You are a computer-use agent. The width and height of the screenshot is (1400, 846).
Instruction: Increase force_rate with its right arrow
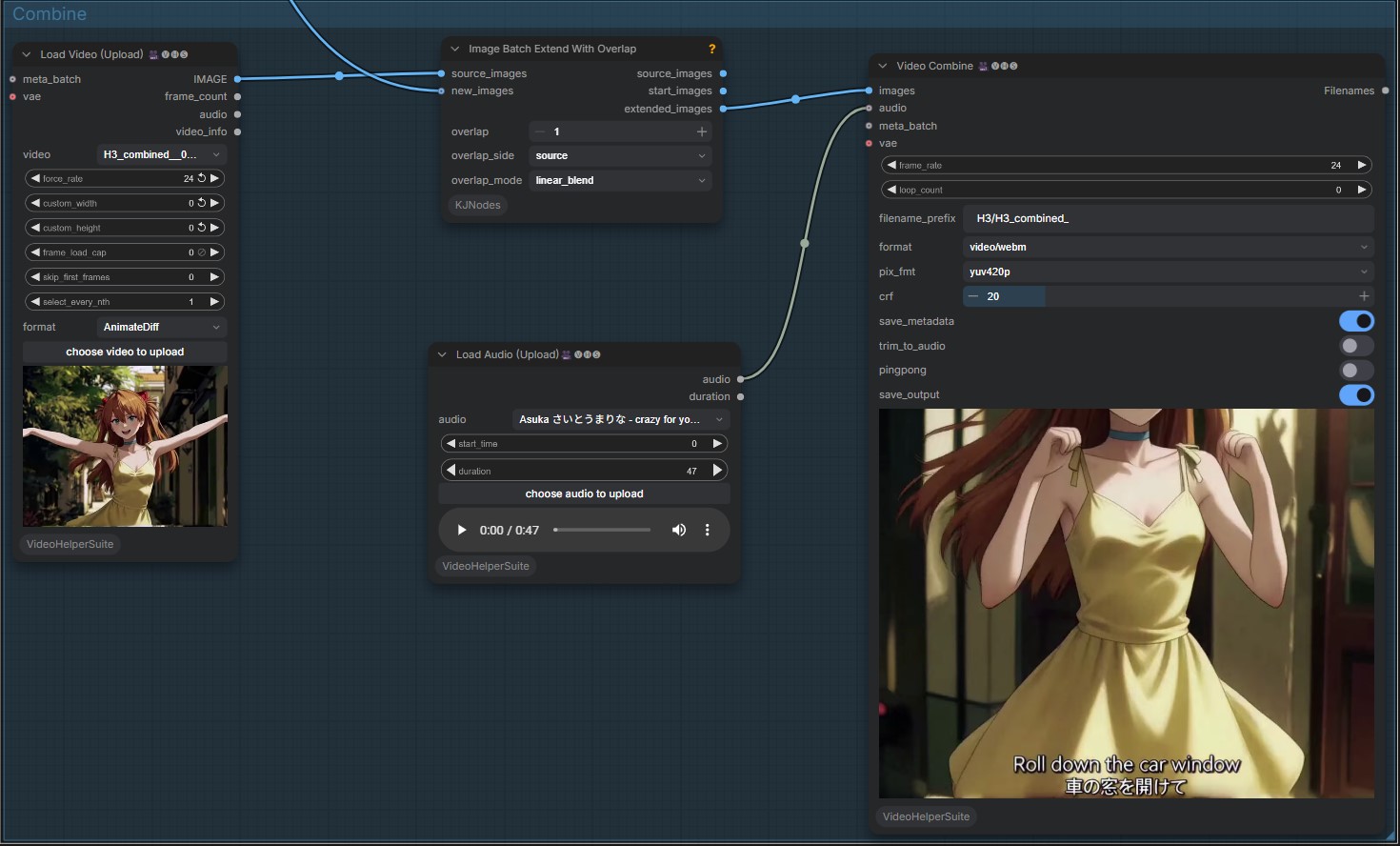pyautogui.click(x=215, y=178)
